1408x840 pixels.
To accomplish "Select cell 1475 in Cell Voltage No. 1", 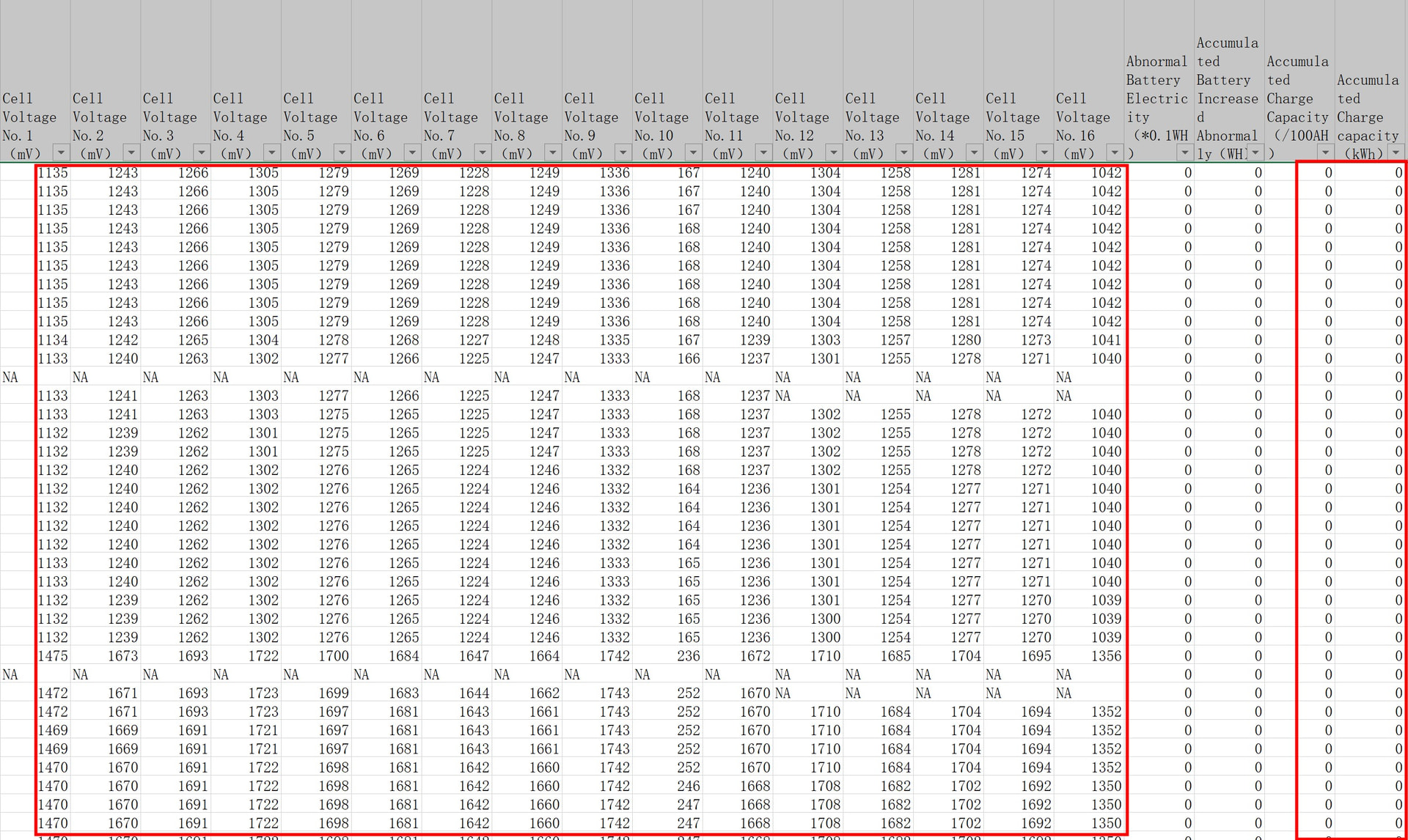I will [x=53, y=656].
